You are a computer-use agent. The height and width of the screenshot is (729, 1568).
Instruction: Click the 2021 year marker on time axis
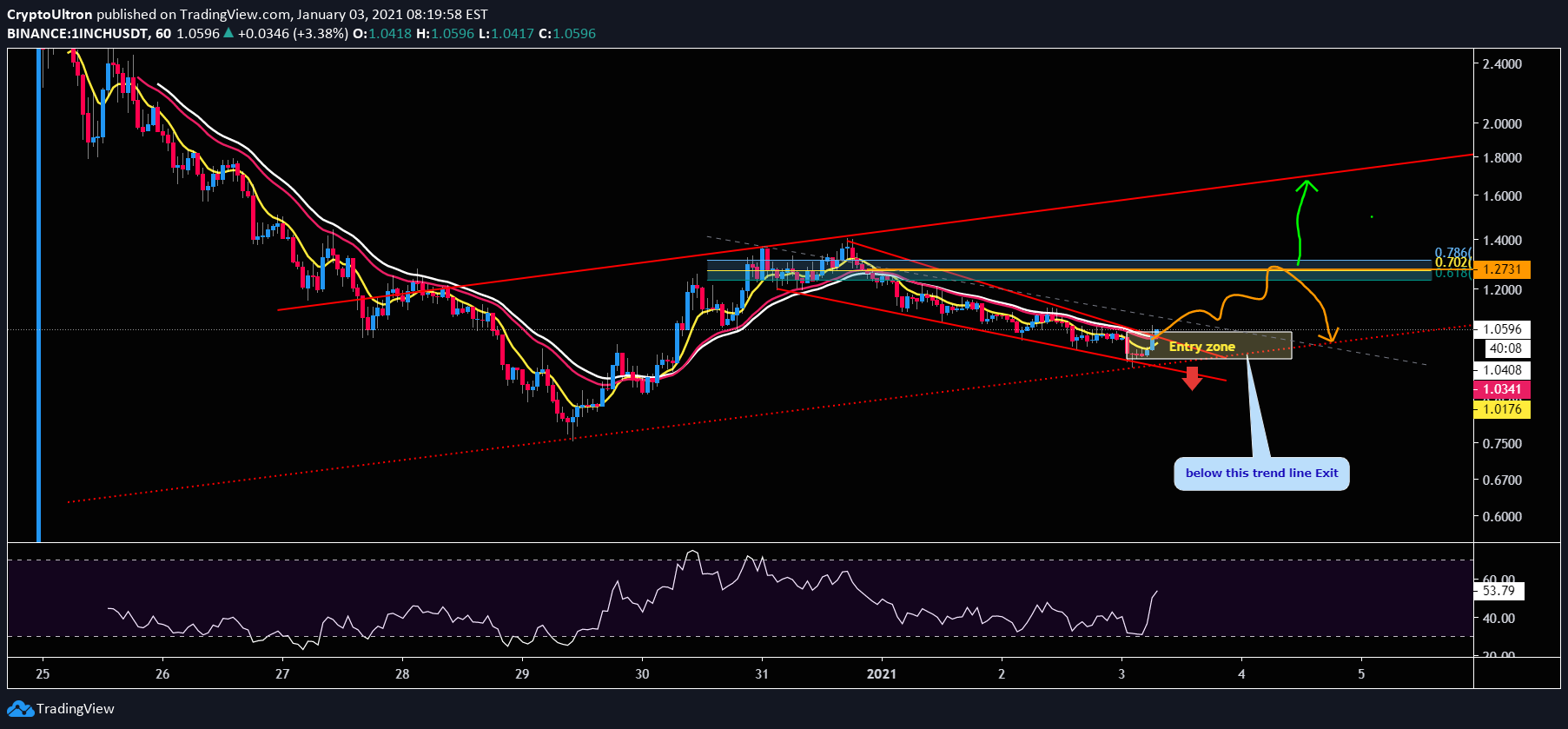pyautogui.click(x=882, y=674)
